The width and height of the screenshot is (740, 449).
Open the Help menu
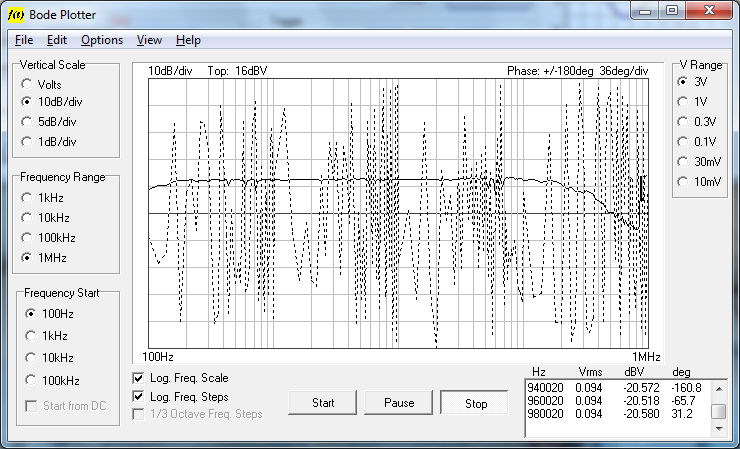point(188,40)
